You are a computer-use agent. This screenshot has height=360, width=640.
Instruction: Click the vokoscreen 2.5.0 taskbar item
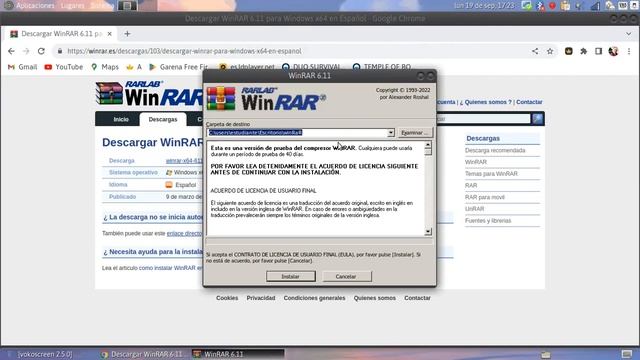click(45, 354)
